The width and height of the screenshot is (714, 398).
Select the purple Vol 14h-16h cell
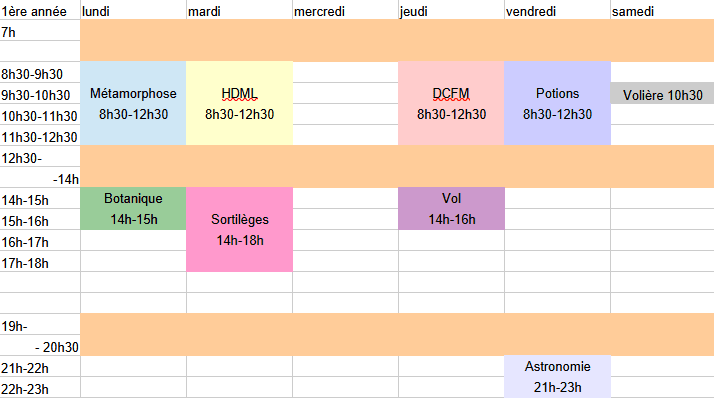tap(451, 209)
